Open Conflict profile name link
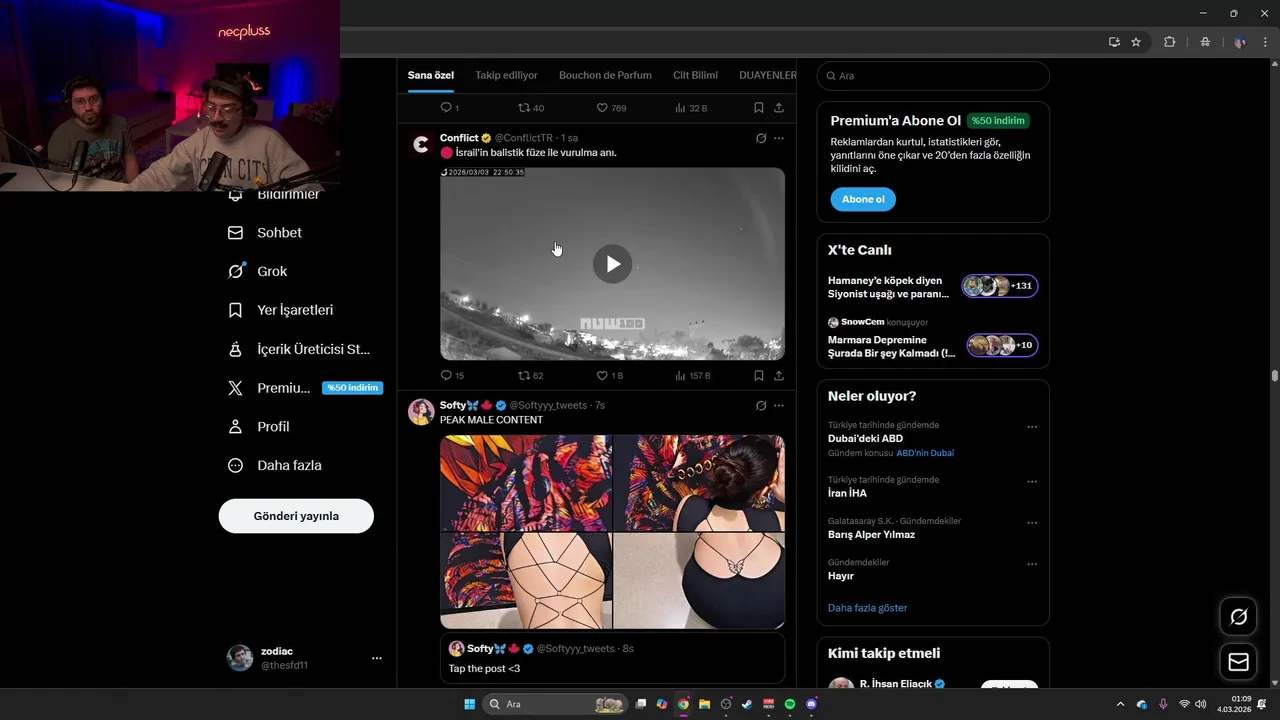This screenshot has width=1280, height=720. point(459,138)
